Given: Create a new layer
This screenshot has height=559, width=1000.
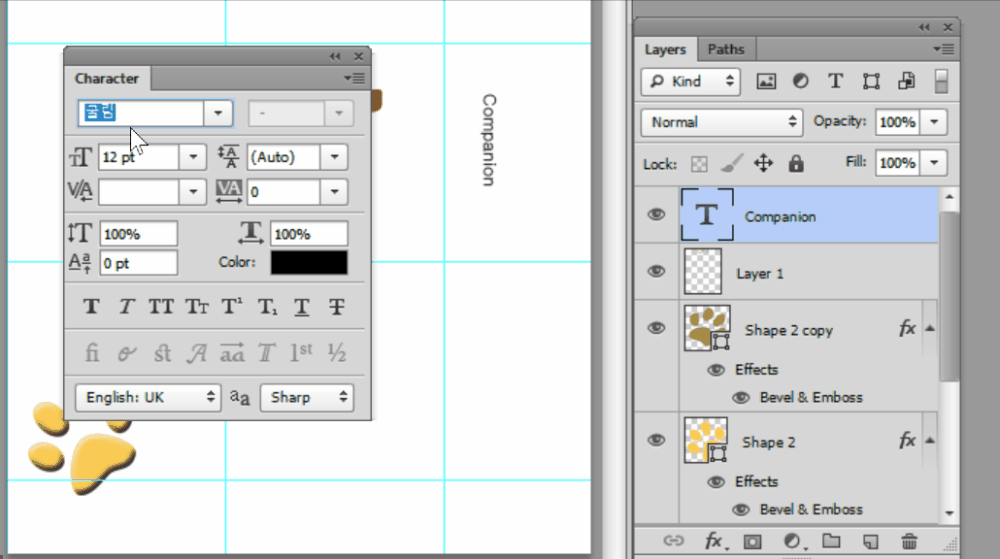Looking at the screenshot, I should click(x=871, y=542).
